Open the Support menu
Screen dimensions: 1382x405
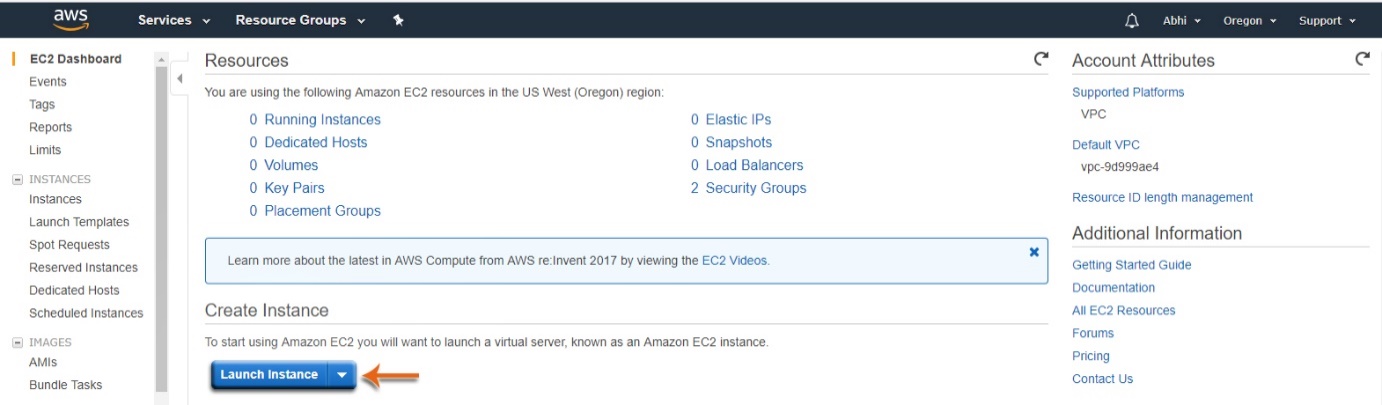[1327, 20]
